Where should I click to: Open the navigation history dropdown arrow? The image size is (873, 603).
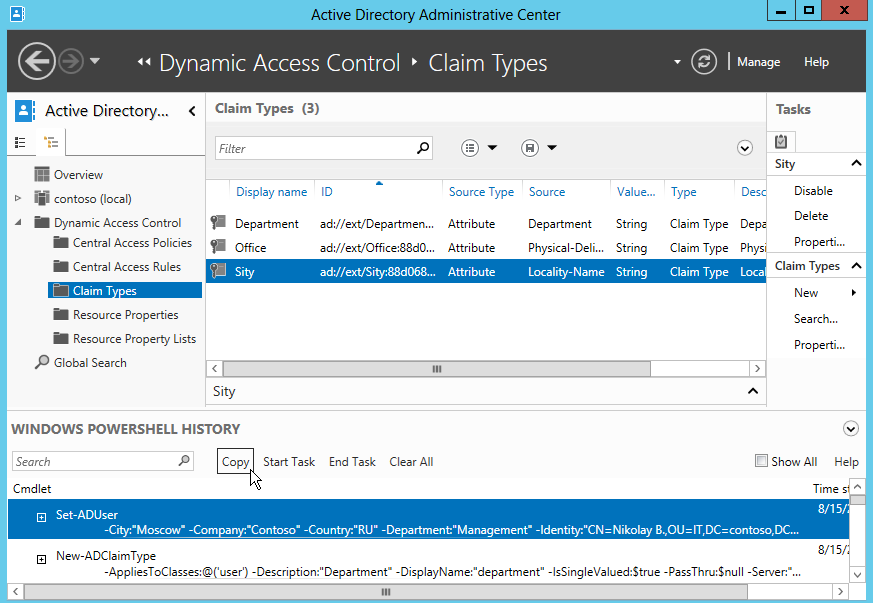(95, 61)
